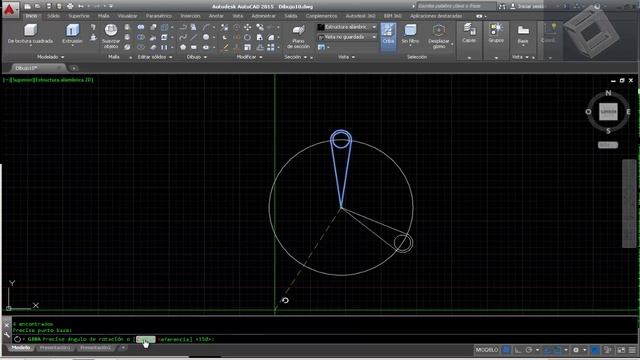This screenshot has width=640, height=360.
Task: Select the Line tool in Dibujo panel
Action: [193, 37]
